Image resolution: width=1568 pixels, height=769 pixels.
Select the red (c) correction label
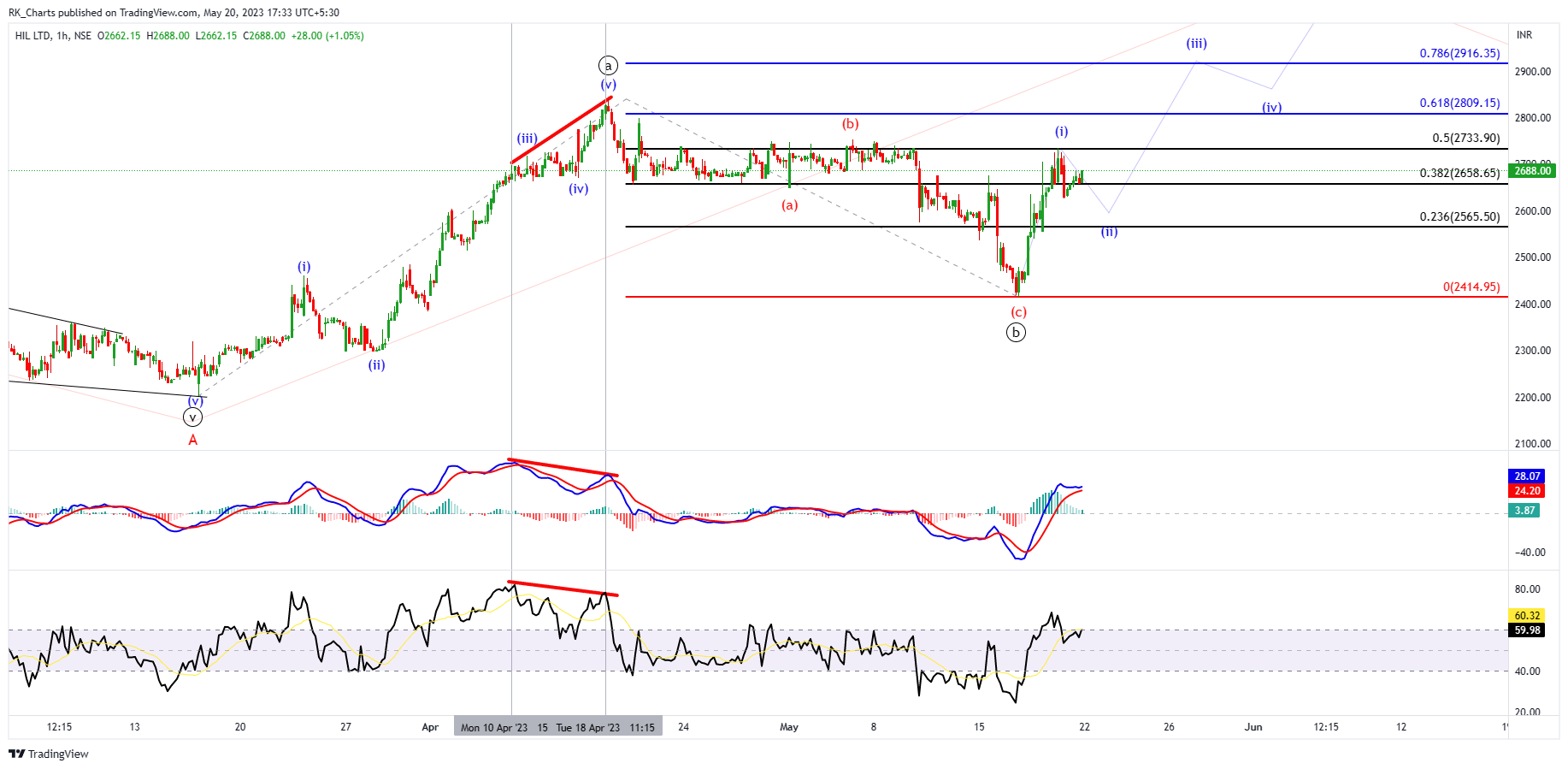click(1019, 312)
